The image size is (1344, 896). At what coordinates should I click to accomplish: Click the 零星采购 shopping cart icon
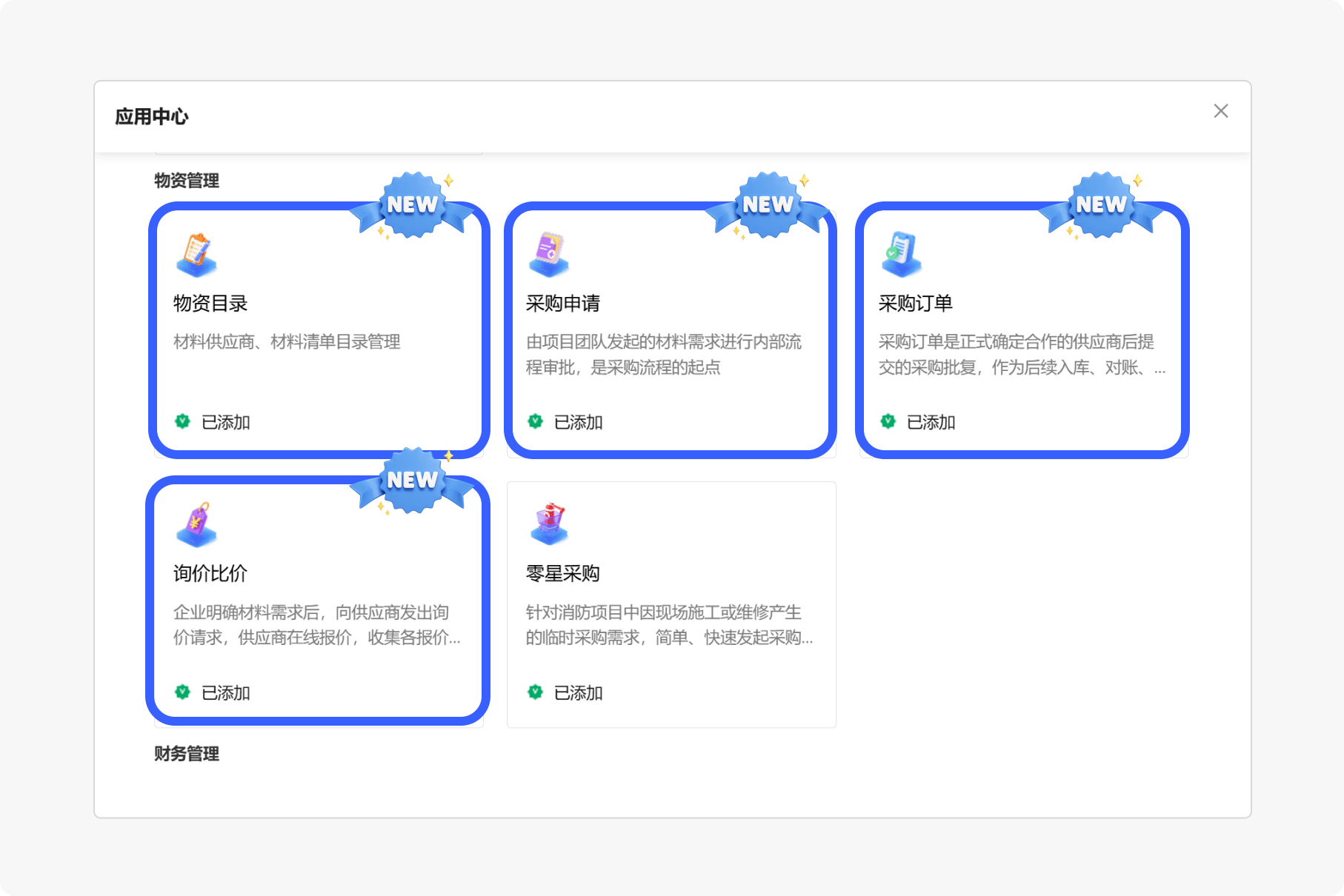pos(549,525)
